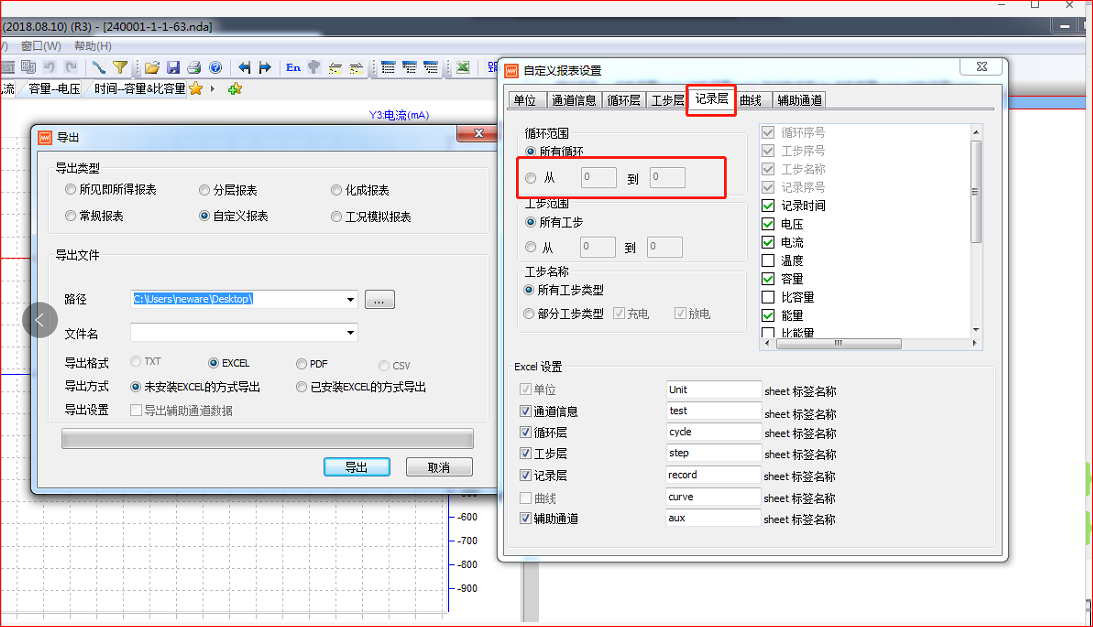Click the first list view icon
The image size is (1093, 627).
[388, 67]
